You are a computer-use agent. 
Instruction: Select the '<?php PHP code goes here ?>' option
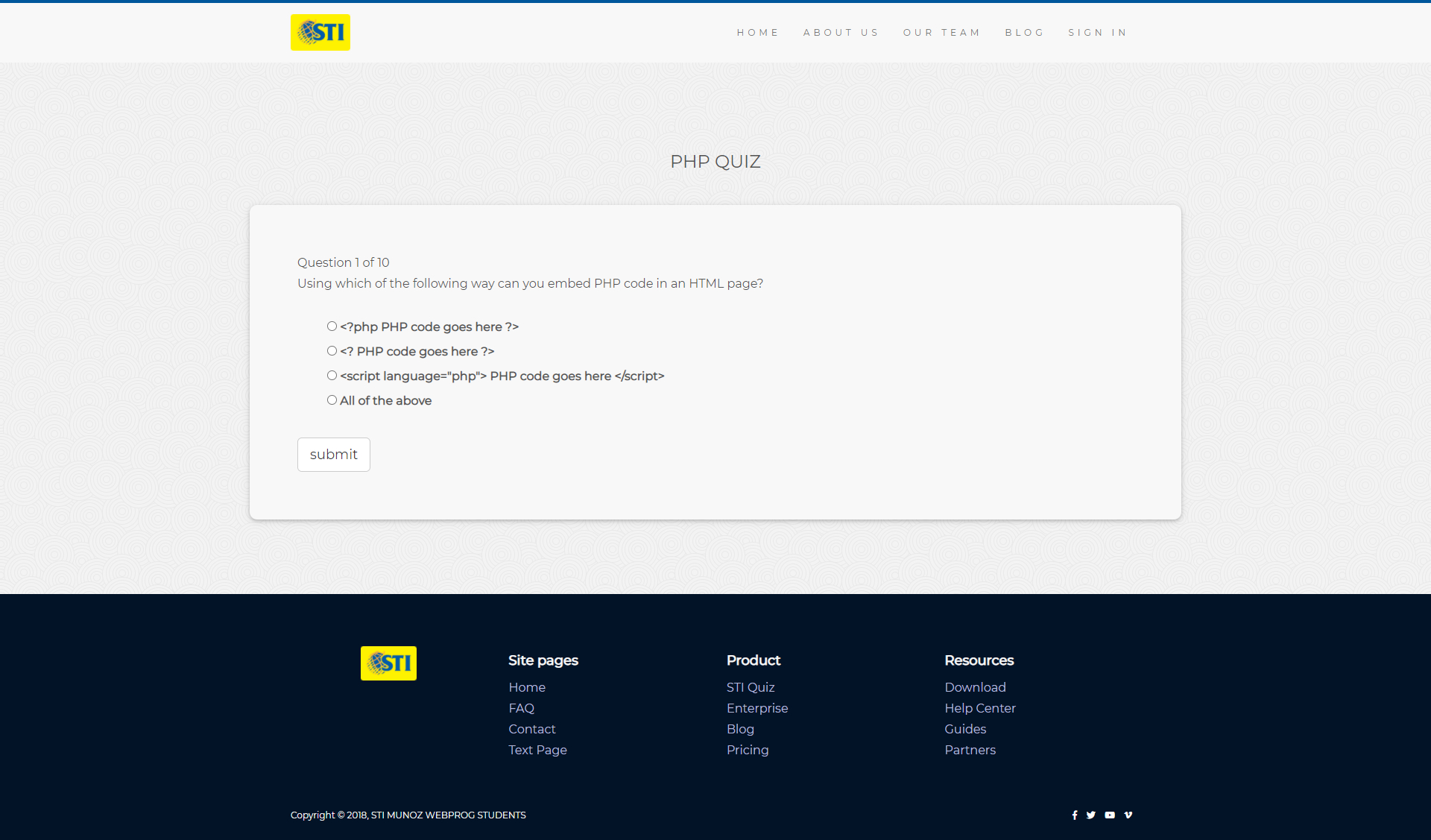(x=332, y=326)
